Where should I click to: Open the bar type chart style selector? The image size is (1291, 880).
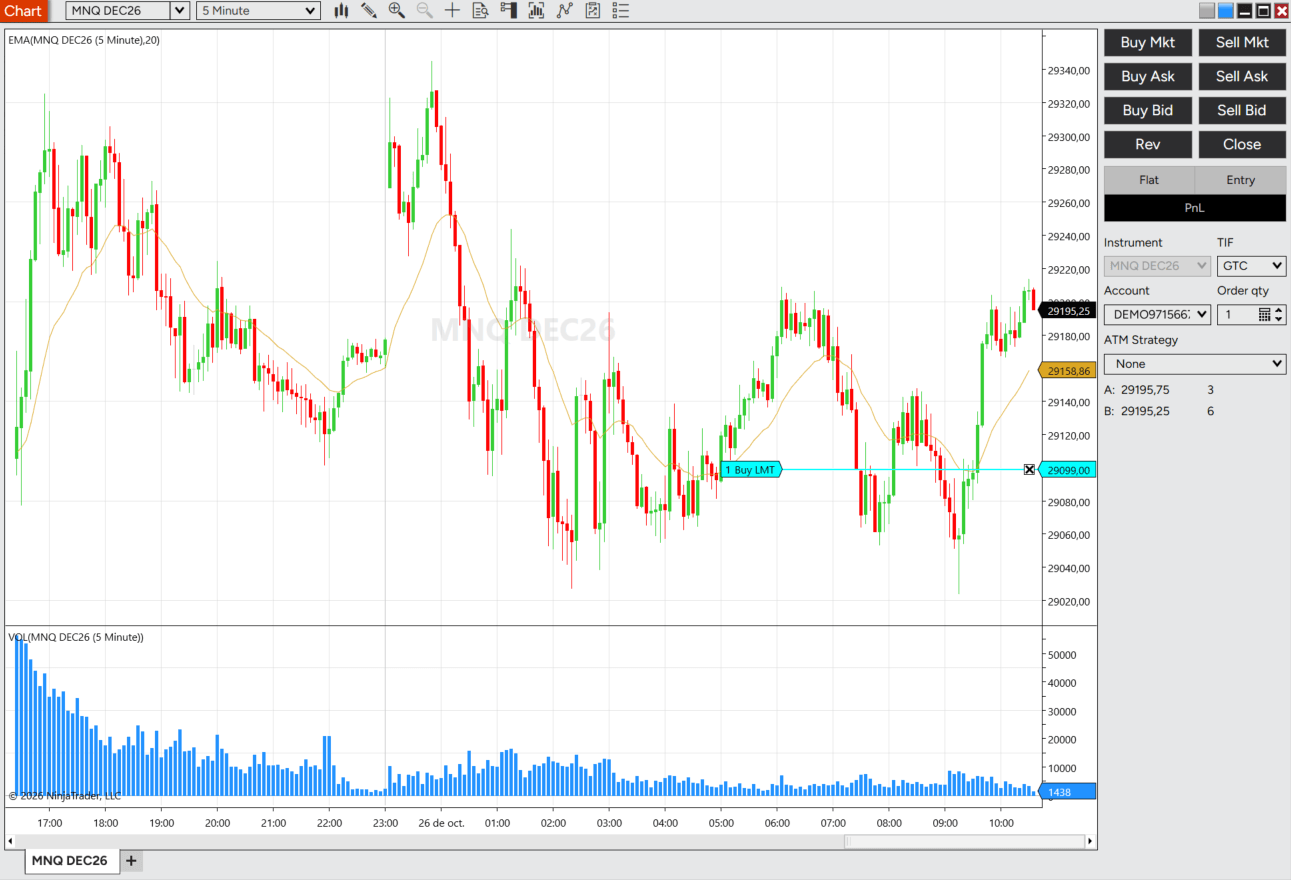(341, 10)
